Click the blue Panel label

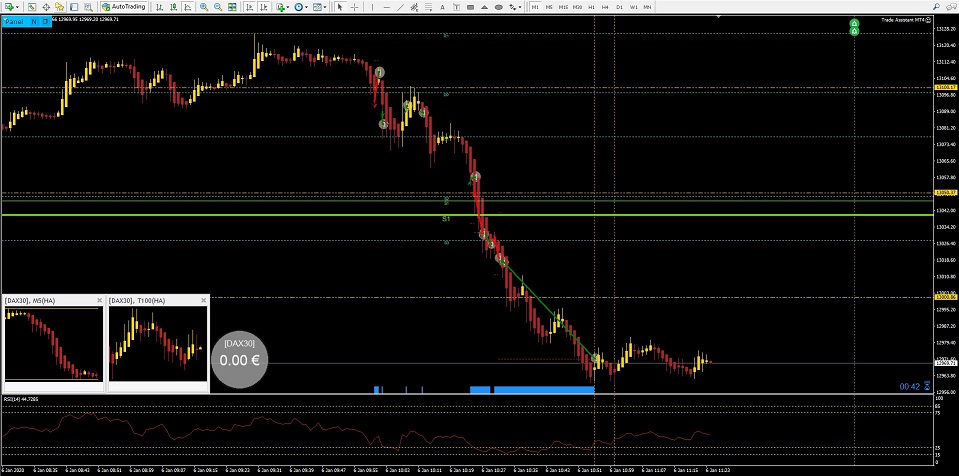(x=15, y=21)
